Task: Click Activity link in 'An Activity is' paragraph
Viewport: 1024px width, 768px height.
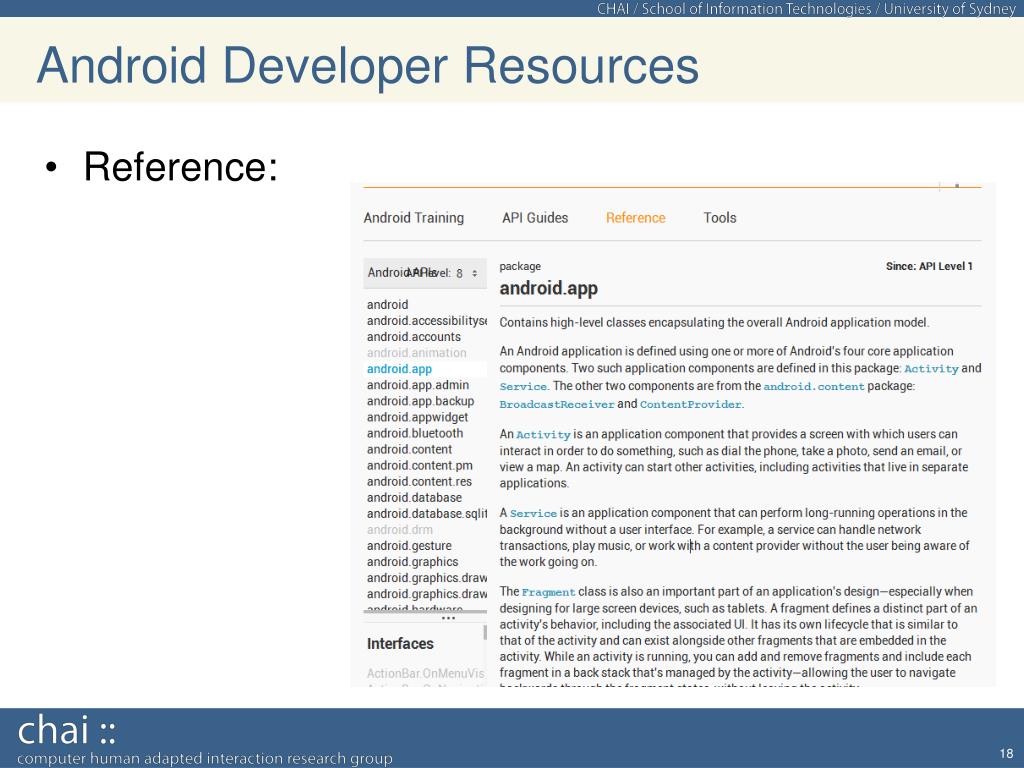Action: (543, 435)
